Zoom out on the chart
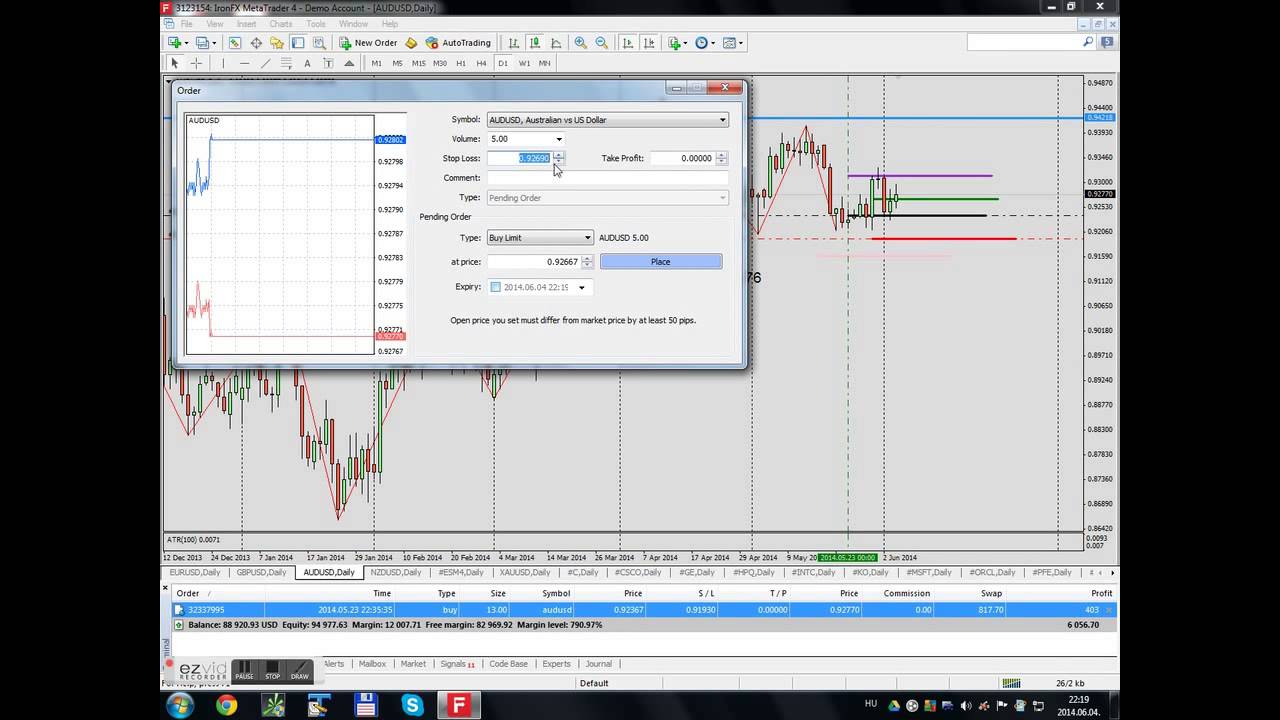Screen dimensions: 1280x720 pos(602,43)
